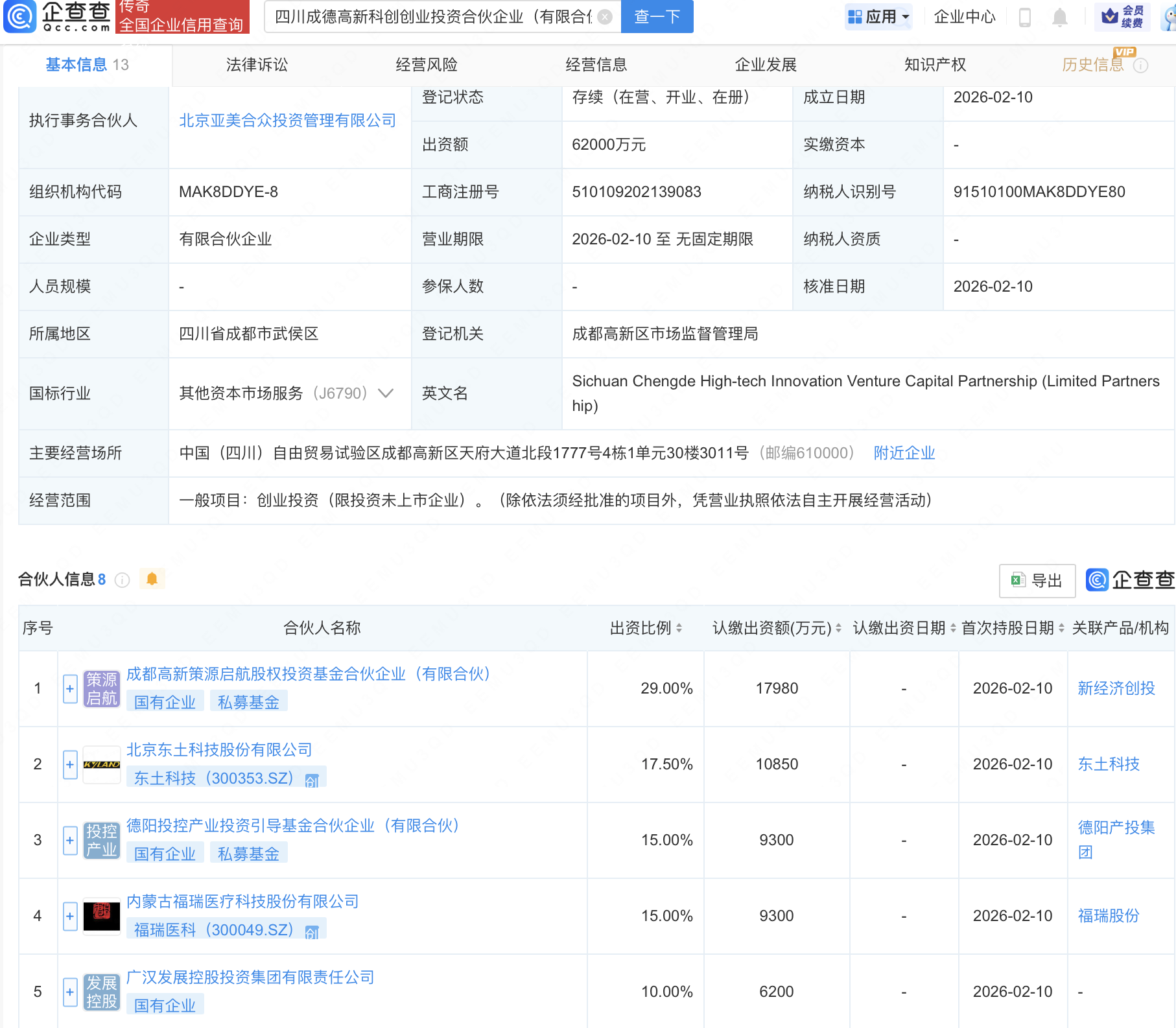Click the Kyland company logo thumbnail

coord(102,765)
